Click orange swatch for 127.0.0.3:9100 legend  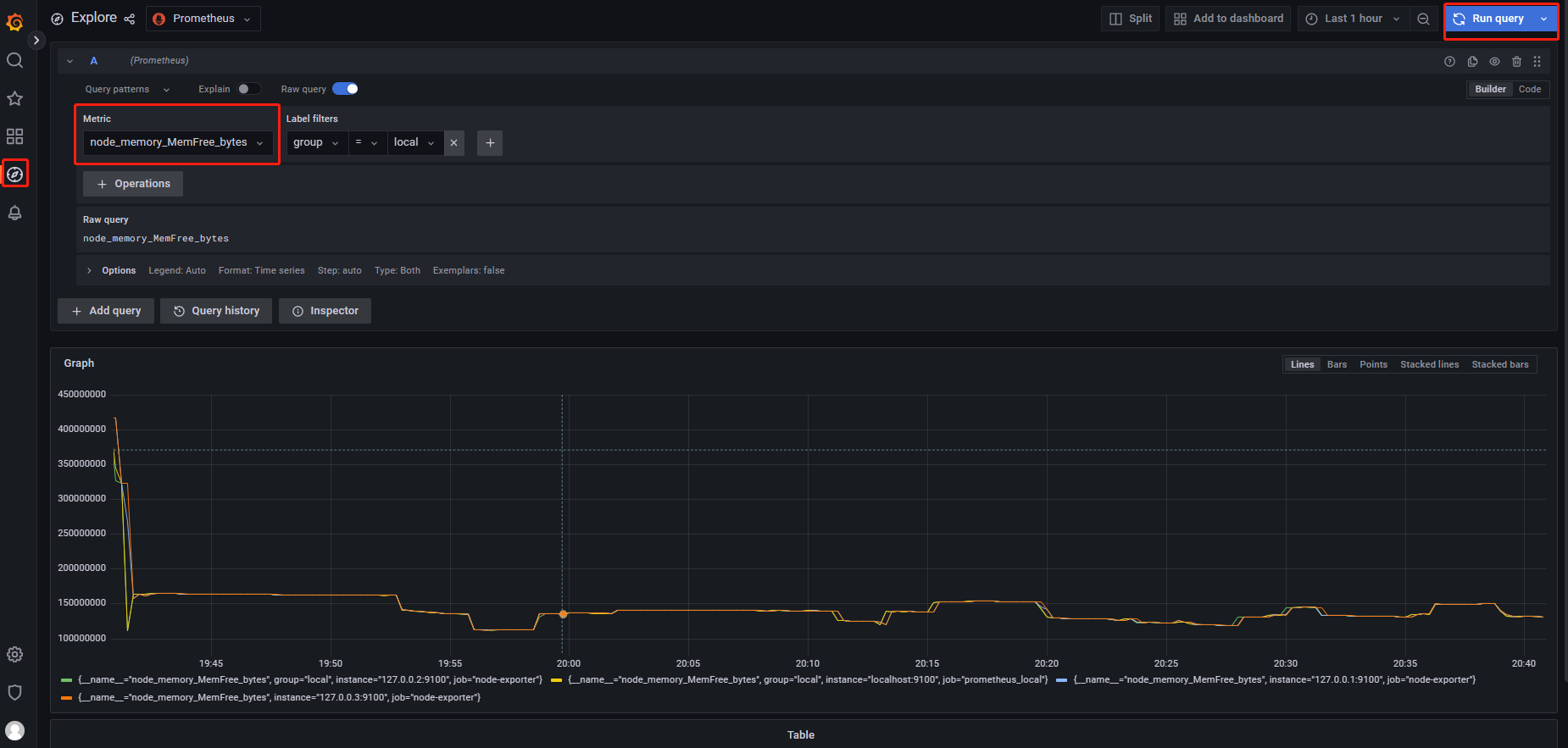(66, 698)
